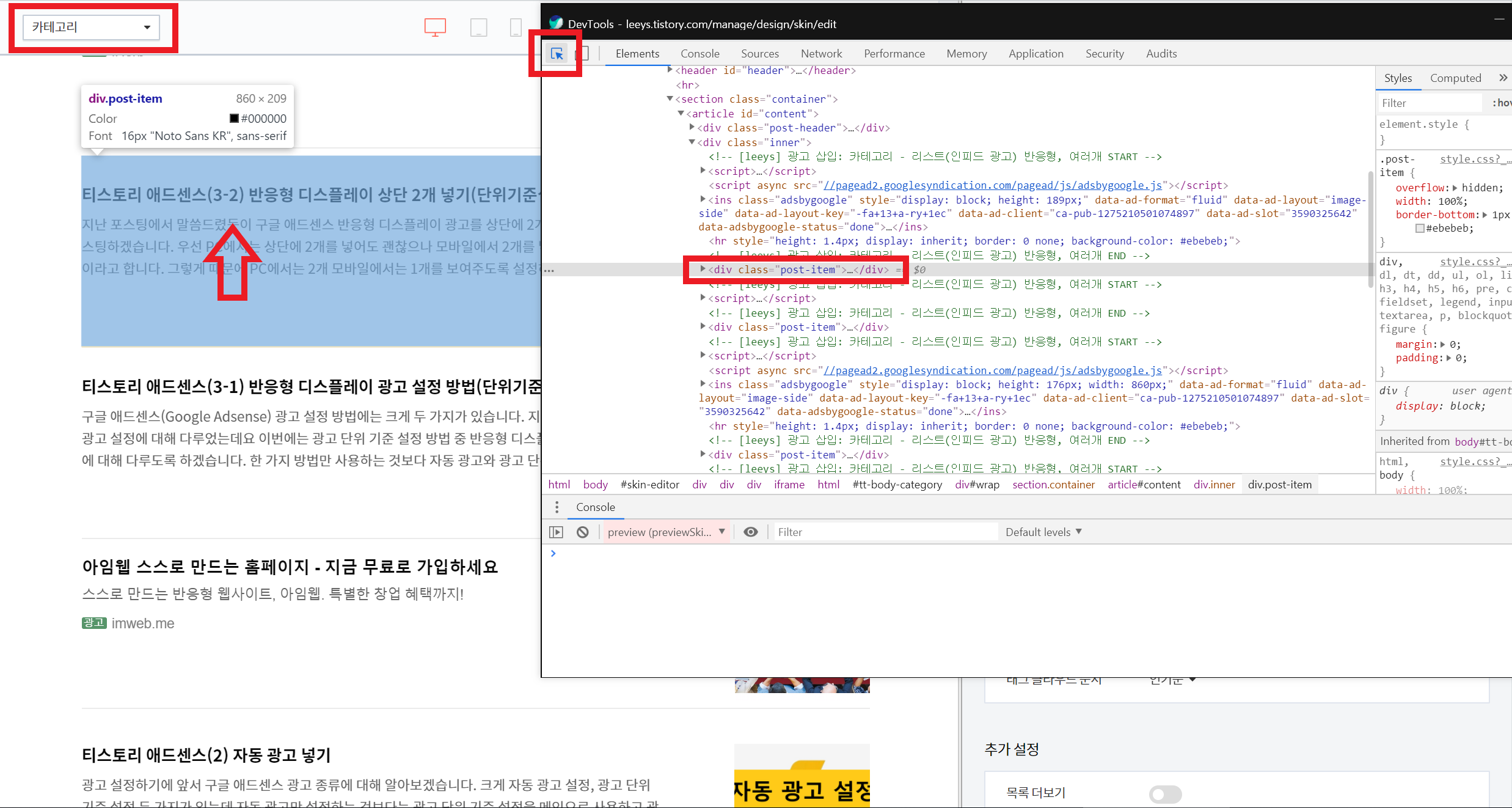The image size is (1512, 808).
Task: Open the Sources tab
Action: [759, 54]
